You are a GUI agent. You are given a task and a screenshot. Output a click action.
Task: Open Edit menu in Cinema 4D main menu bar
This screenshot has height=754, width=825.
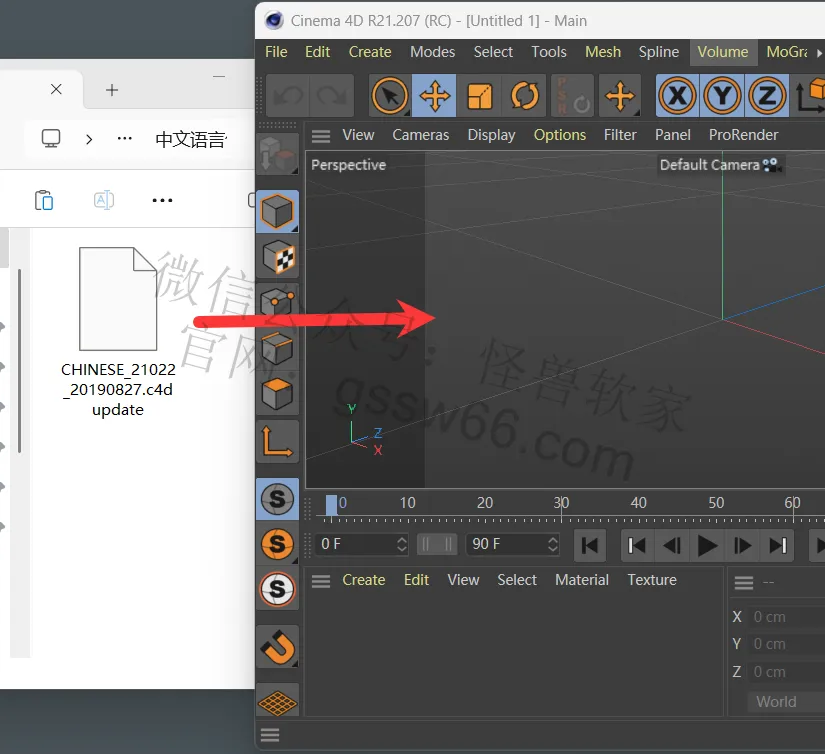point(317,52)
